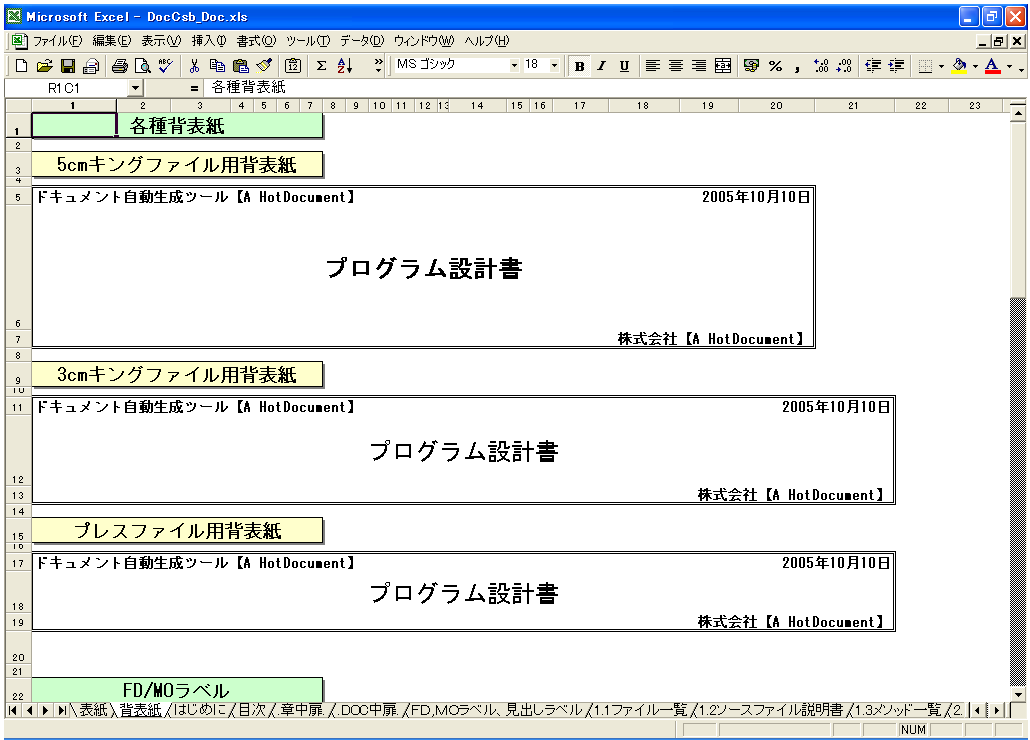
Task: Click the New workbook icon
Action: pyautogui.click(x=21, y=66)
